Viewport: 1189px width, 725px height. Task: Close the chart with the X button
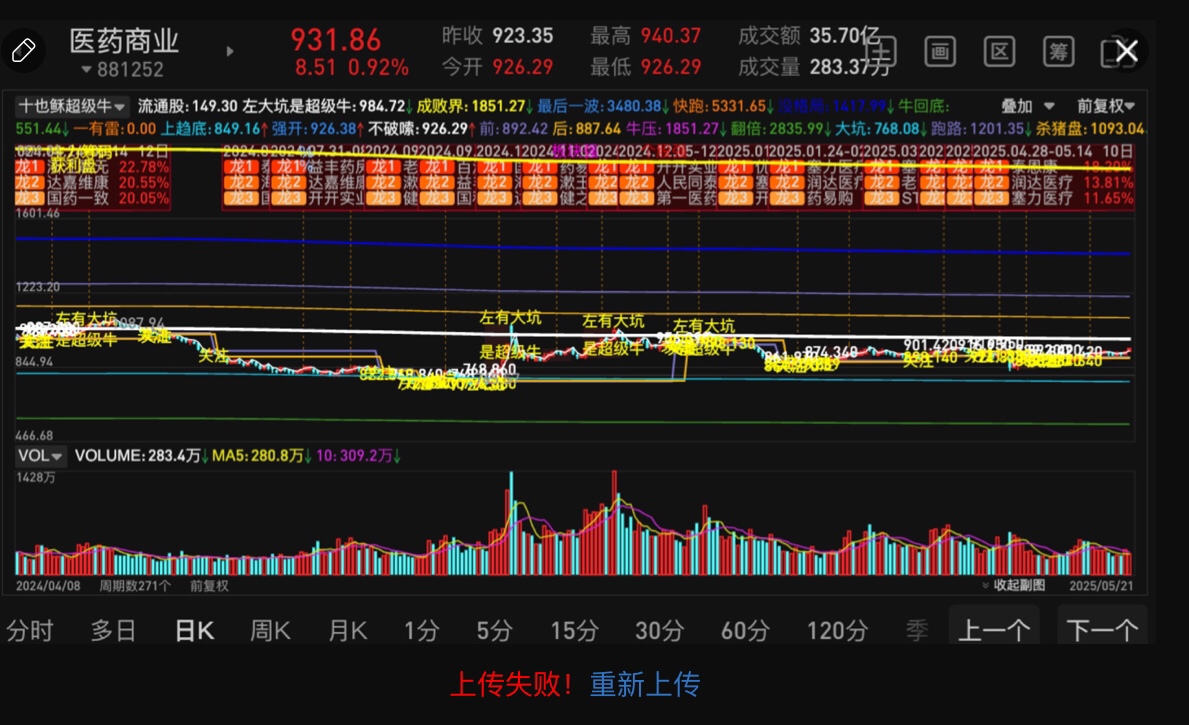coord(1127,52)
